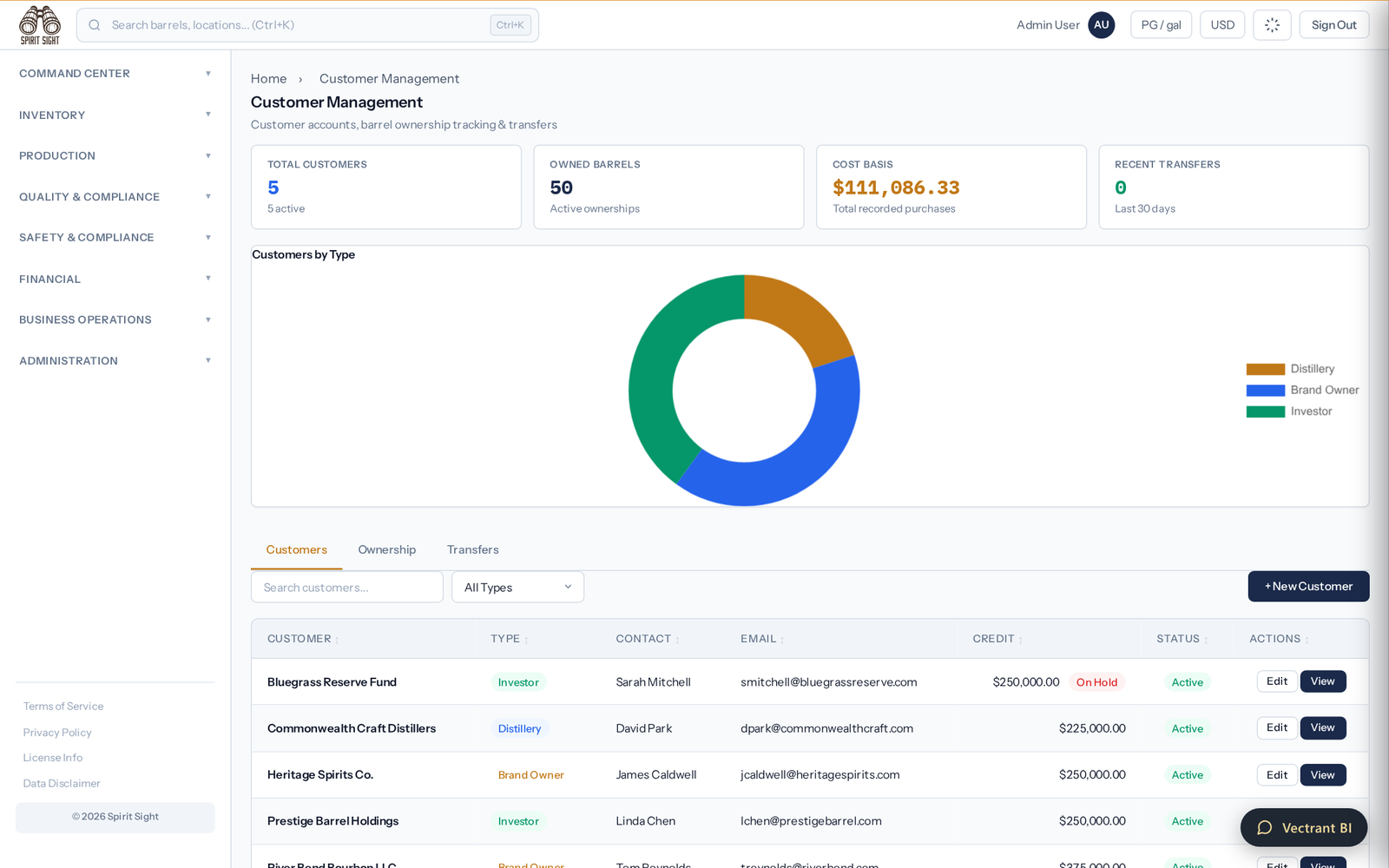Go to Home breadcrumb
The width and height of the screenshot is (1389, 868).
point(268,78)
